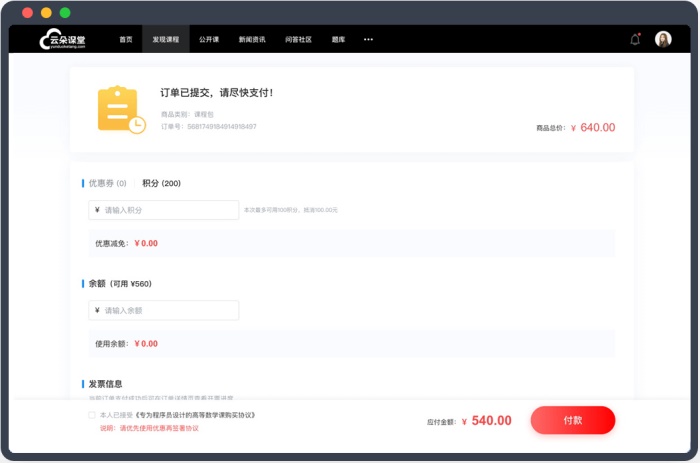Click the red 说明 notice text
Image resolution: width=700 pixels, height=463 pixels.
(149, 428)
